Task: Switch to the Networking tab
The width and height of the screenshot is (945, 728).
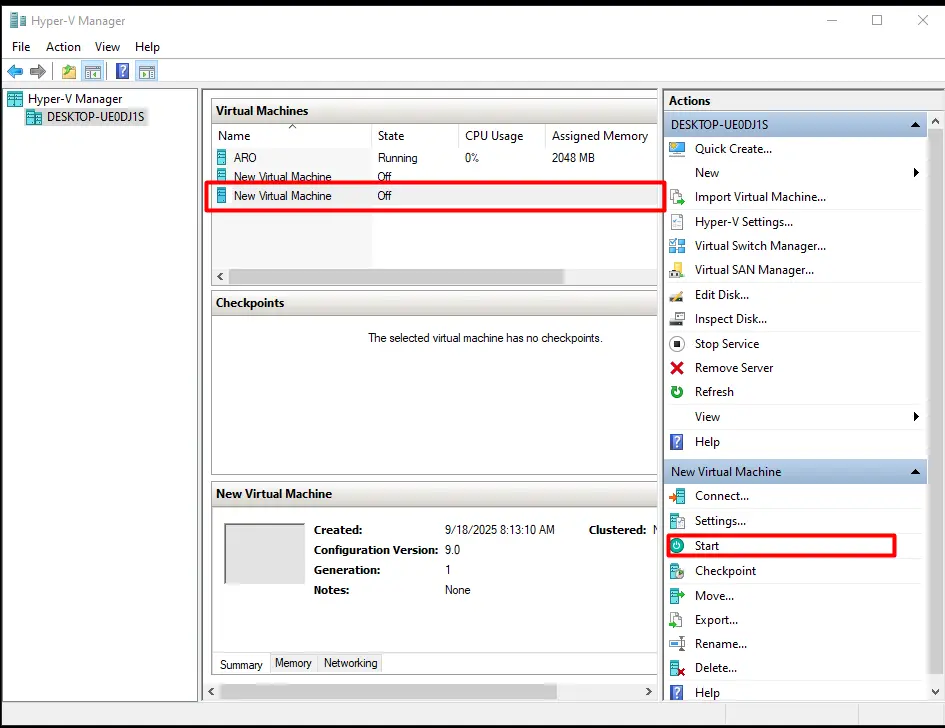Action: tap(351, 663)
